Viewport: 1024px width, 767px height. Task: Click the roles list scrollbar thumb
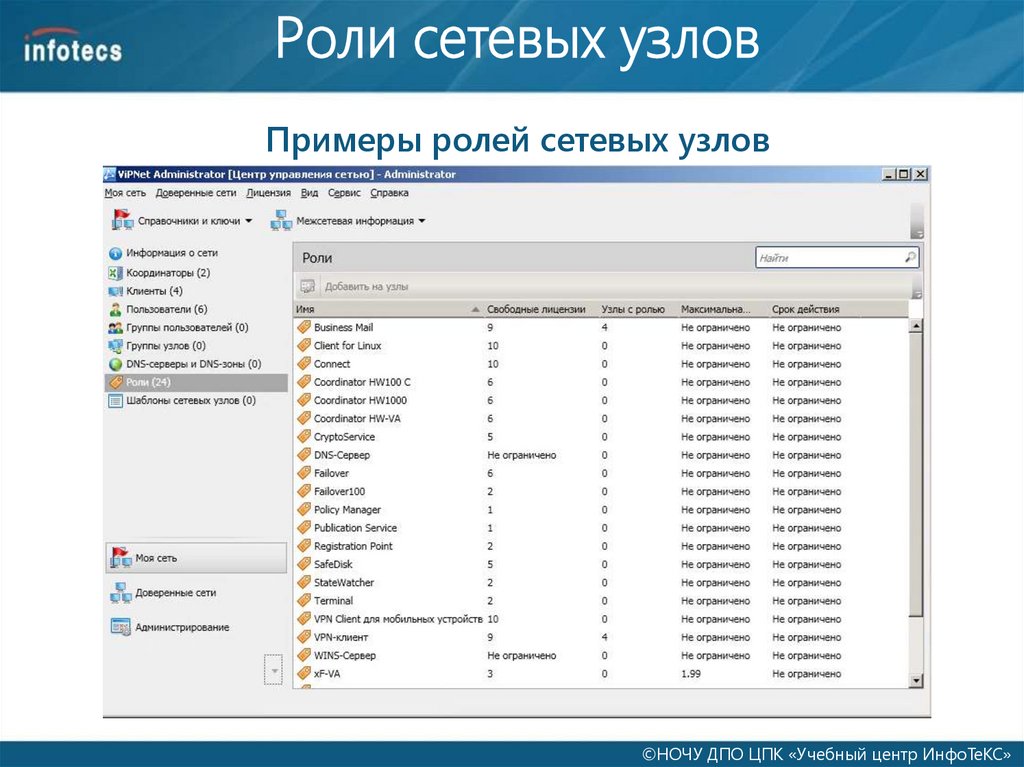click(x=916, y=474)
